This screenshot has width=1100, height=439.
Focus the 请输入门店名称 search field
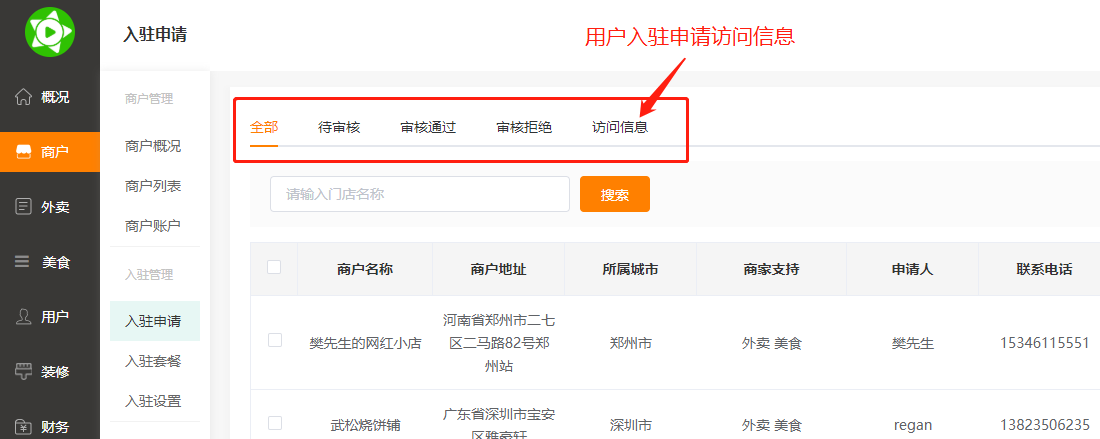click(x=420, y=194)
